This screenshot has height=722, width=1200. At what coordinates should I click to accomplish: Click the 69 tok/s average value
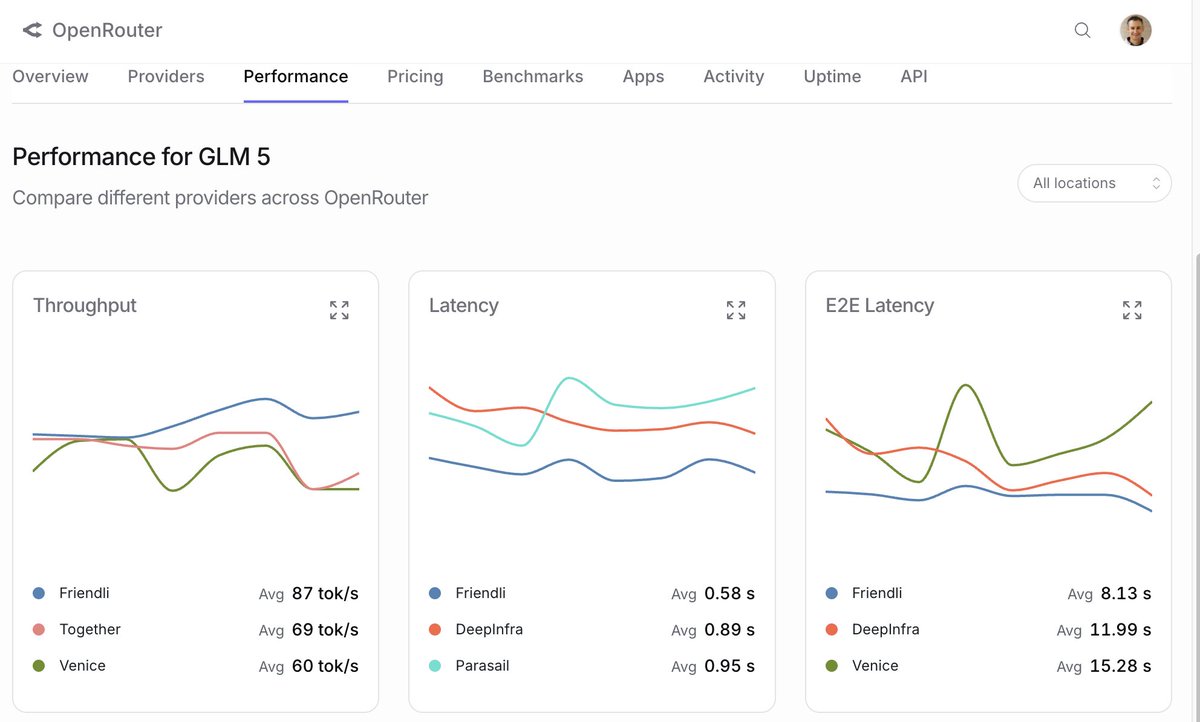[x=325, y=629]
